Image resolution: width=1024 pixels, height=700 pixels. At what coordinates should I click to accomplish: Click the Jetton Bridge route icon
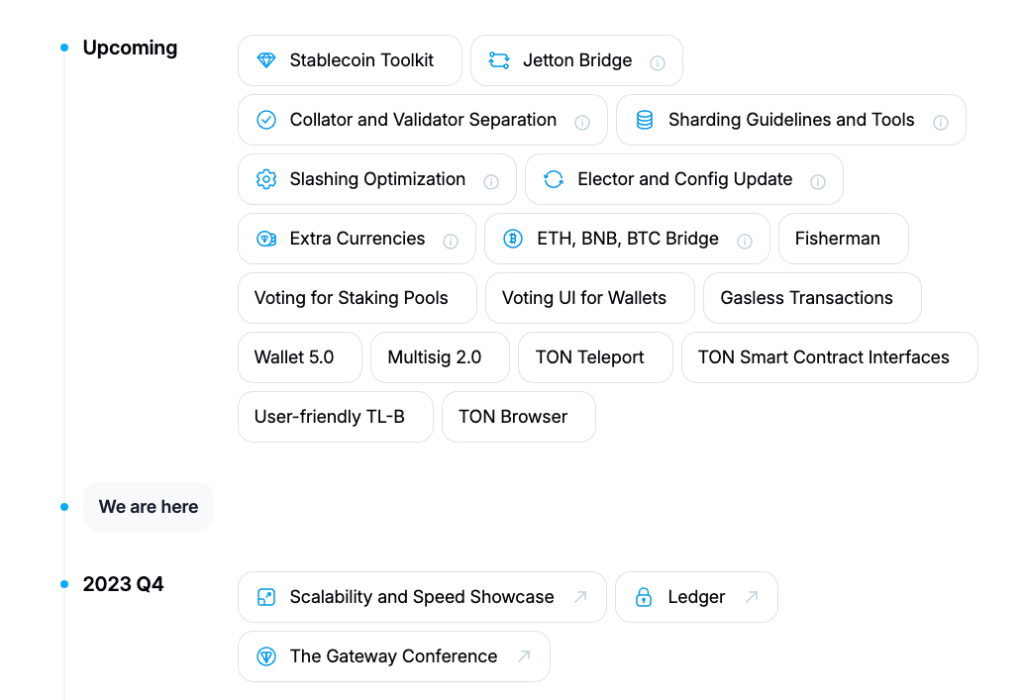[499, 61]
